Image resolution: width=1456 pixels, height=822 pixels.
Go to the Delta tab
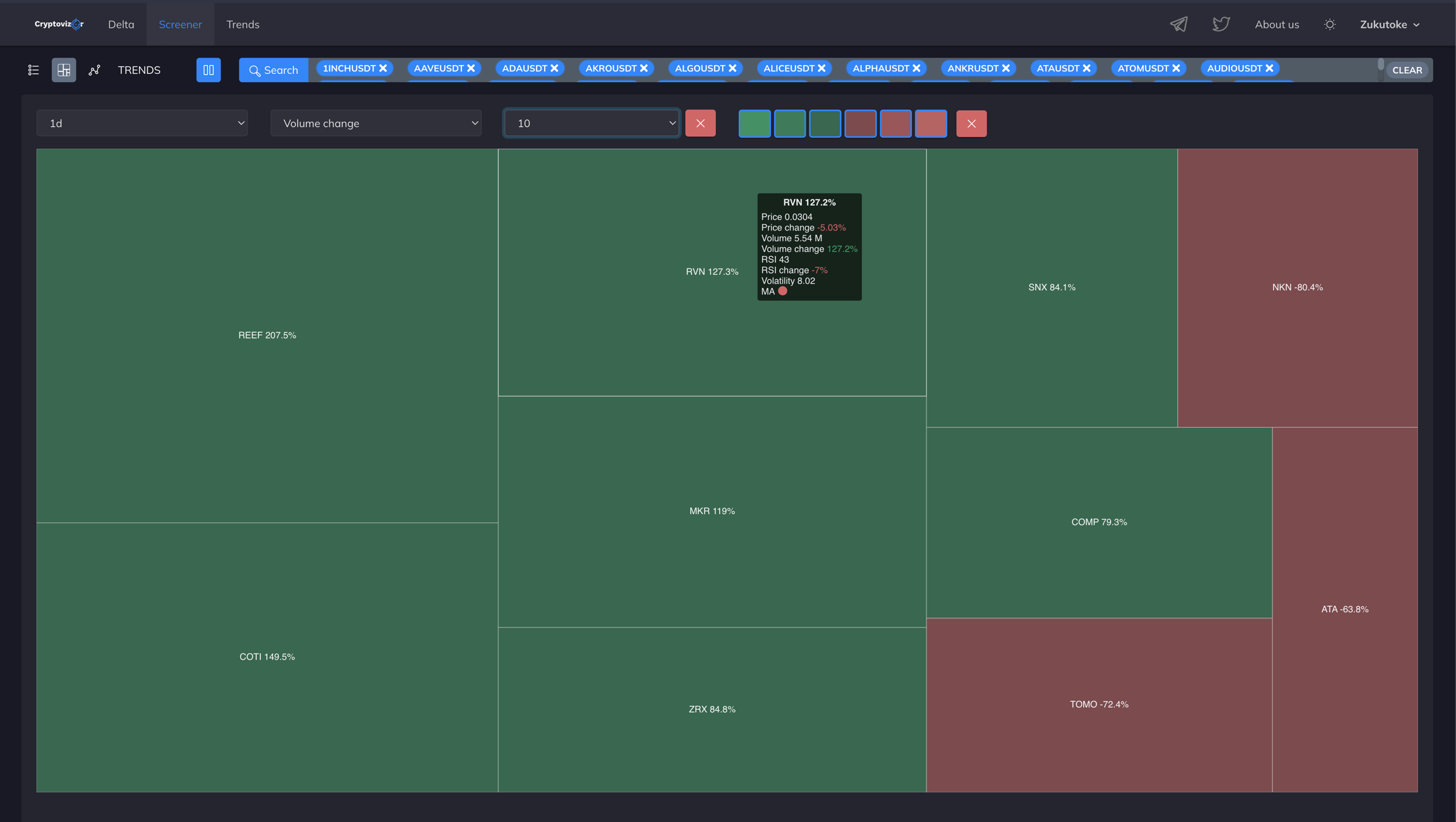tap(121, 24)
